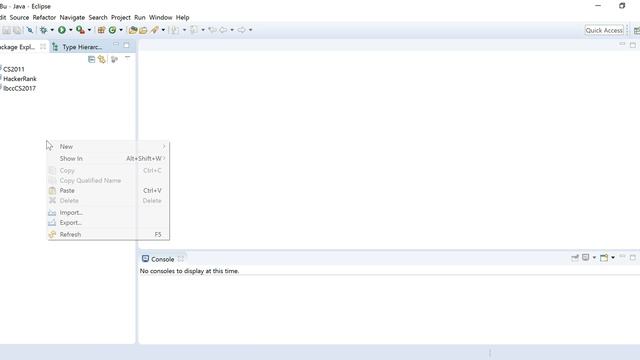This screenshot has width=640, height=360.
Task: Maximize the Package Explorer panel
Action: tap(127, 45)
